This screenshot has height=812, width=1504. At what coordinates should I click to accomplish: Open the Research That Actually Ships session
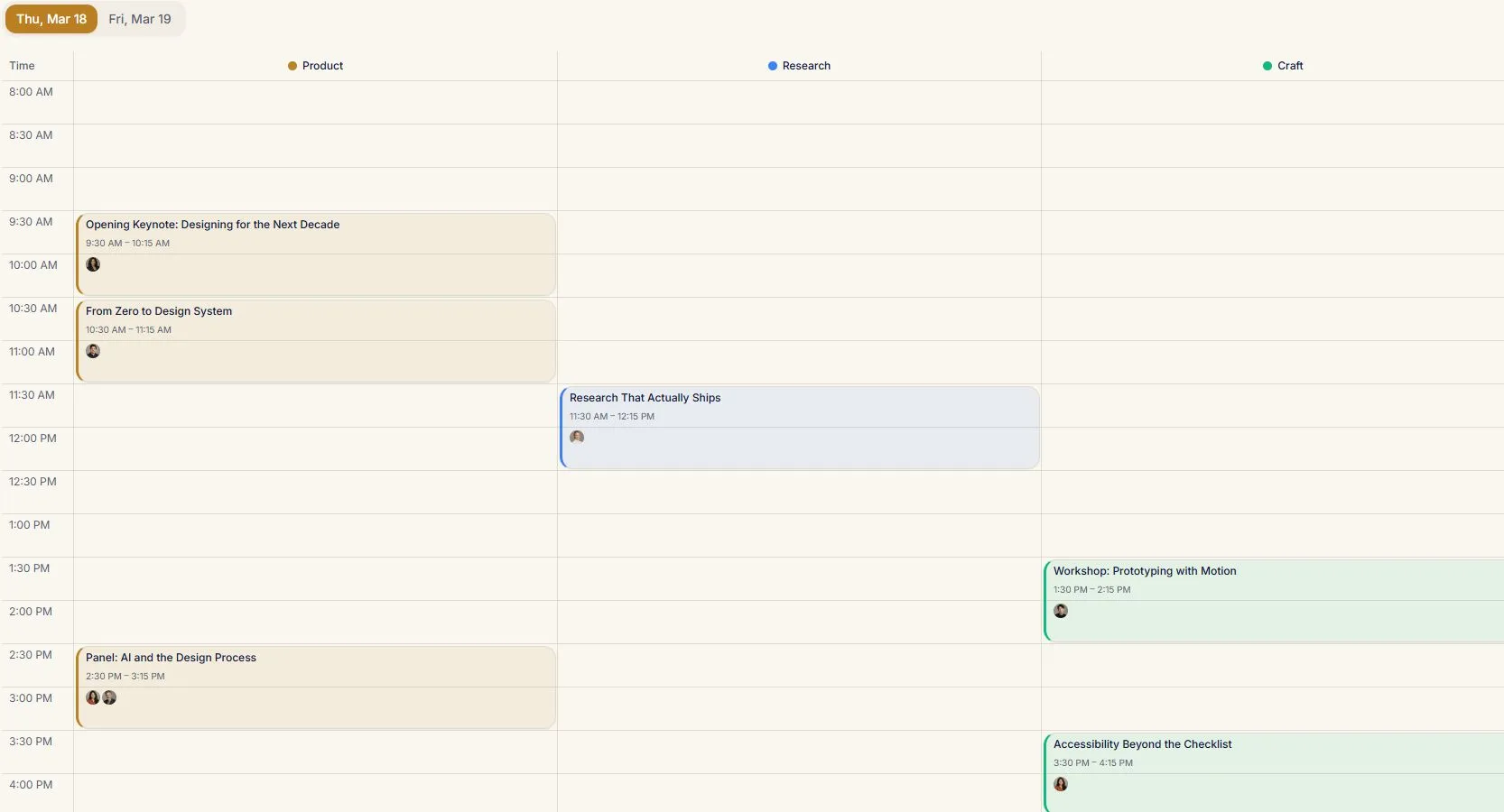(x=800, y=428)
